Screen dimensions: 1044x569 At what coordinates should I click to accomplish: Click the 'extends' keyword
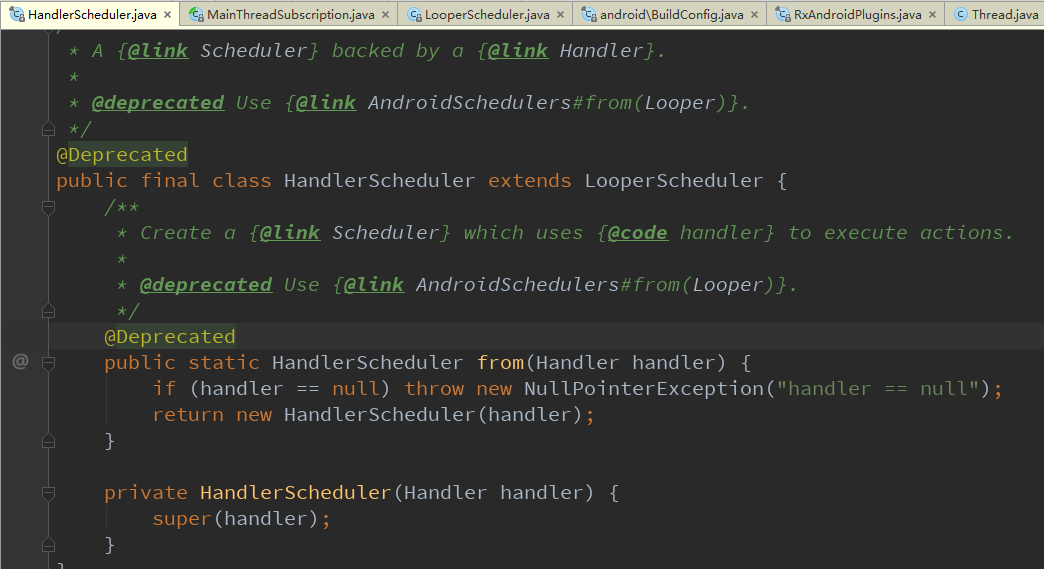pos(529,180)
